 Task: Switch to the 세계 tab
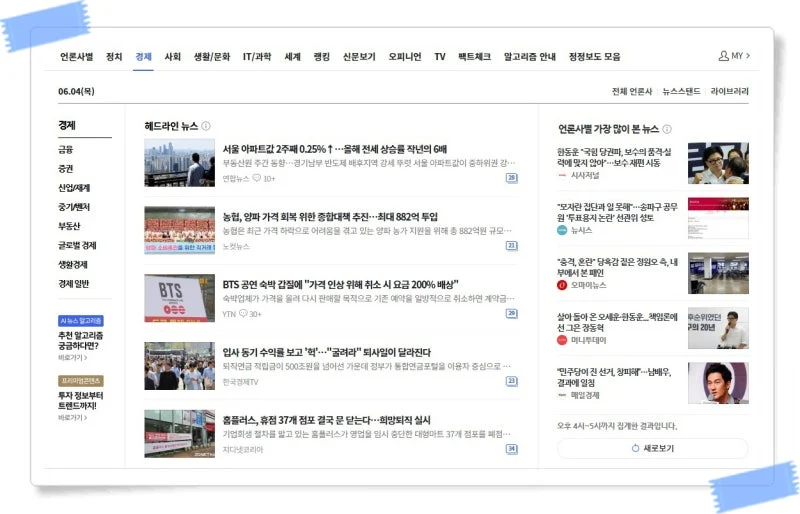click(292, 57)
